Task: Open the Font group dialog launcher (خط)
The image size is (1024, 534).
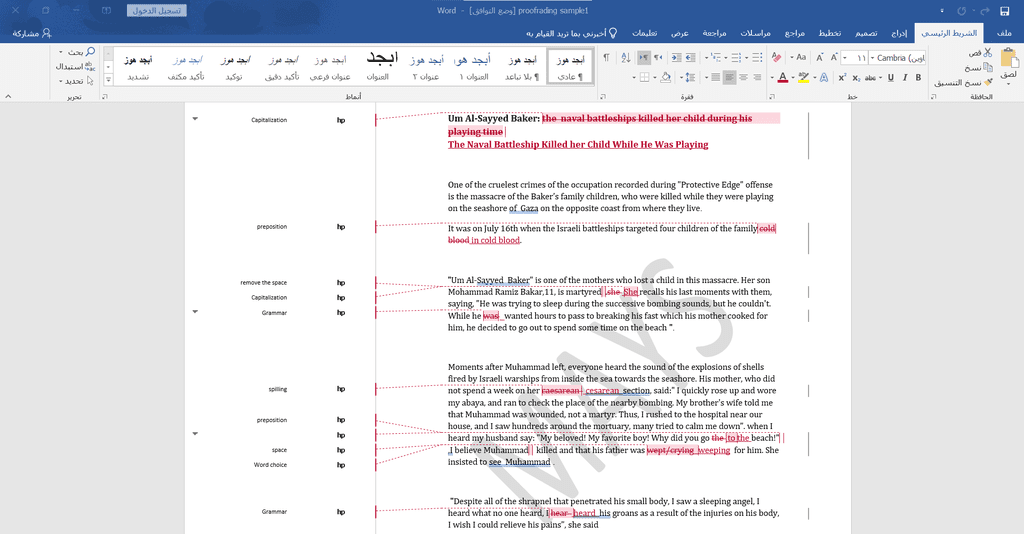Action: coord(772,97)
